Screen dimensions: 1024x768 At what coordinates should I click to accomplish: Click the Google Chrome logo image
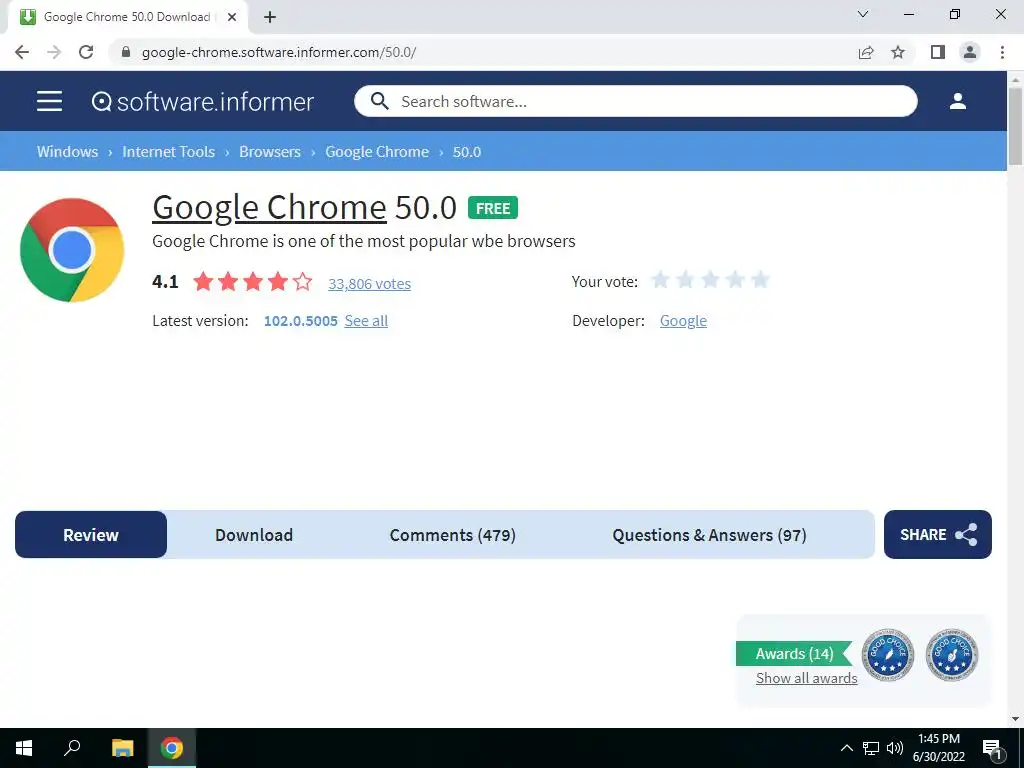[x=72, y=250]
